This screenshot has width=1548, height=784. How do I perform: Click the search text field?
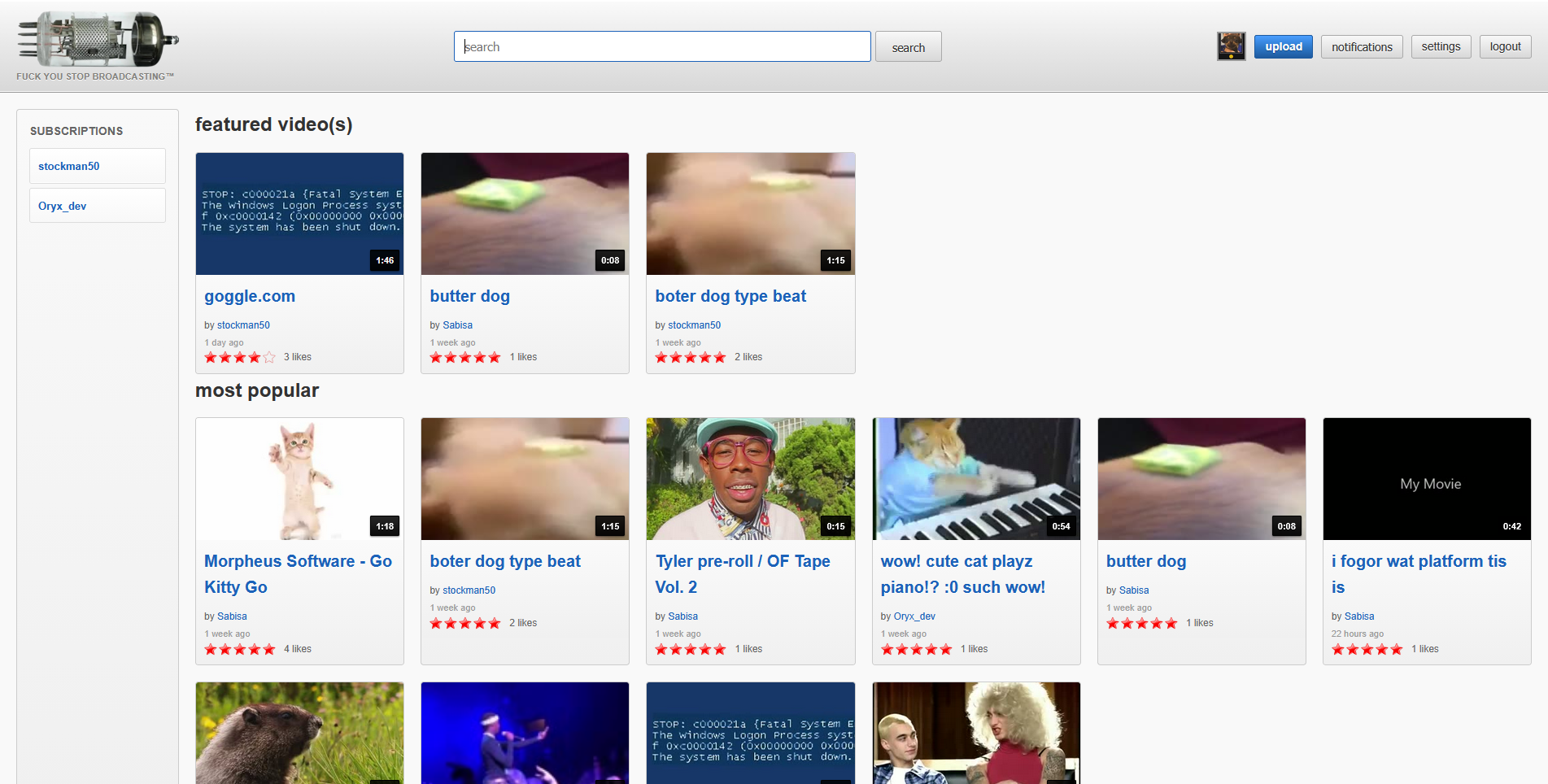pos(661,46)
